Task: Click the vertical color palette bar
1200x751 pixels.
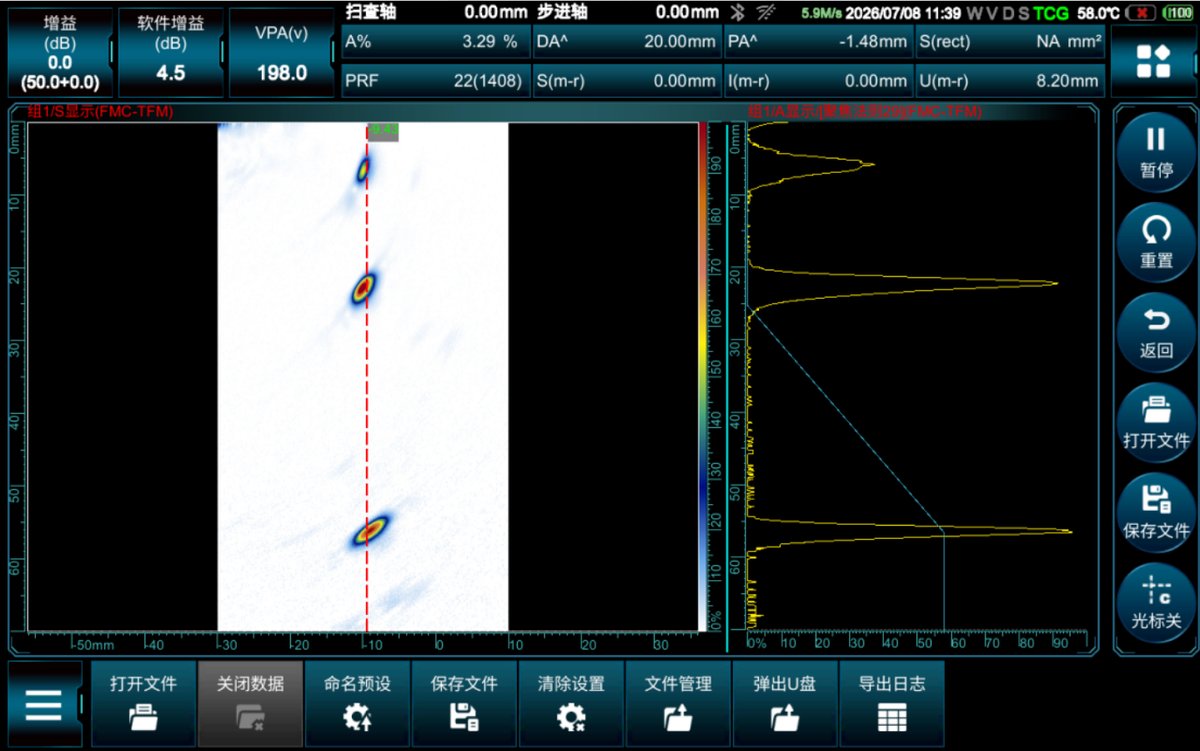Action: click(x=702, y=376)
